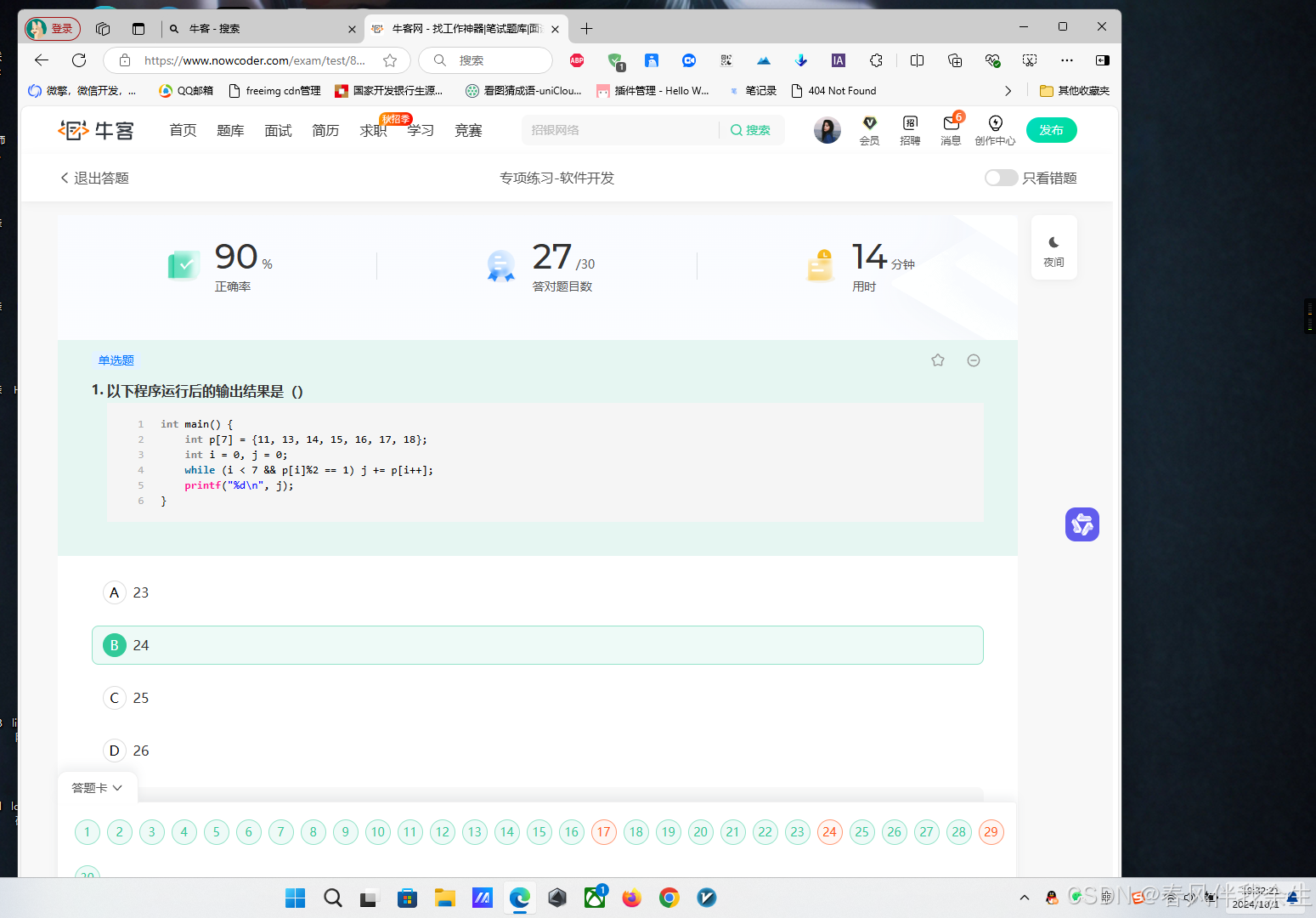Expand the bookmarks bar overflow chevron

[x=1008, y=91]
